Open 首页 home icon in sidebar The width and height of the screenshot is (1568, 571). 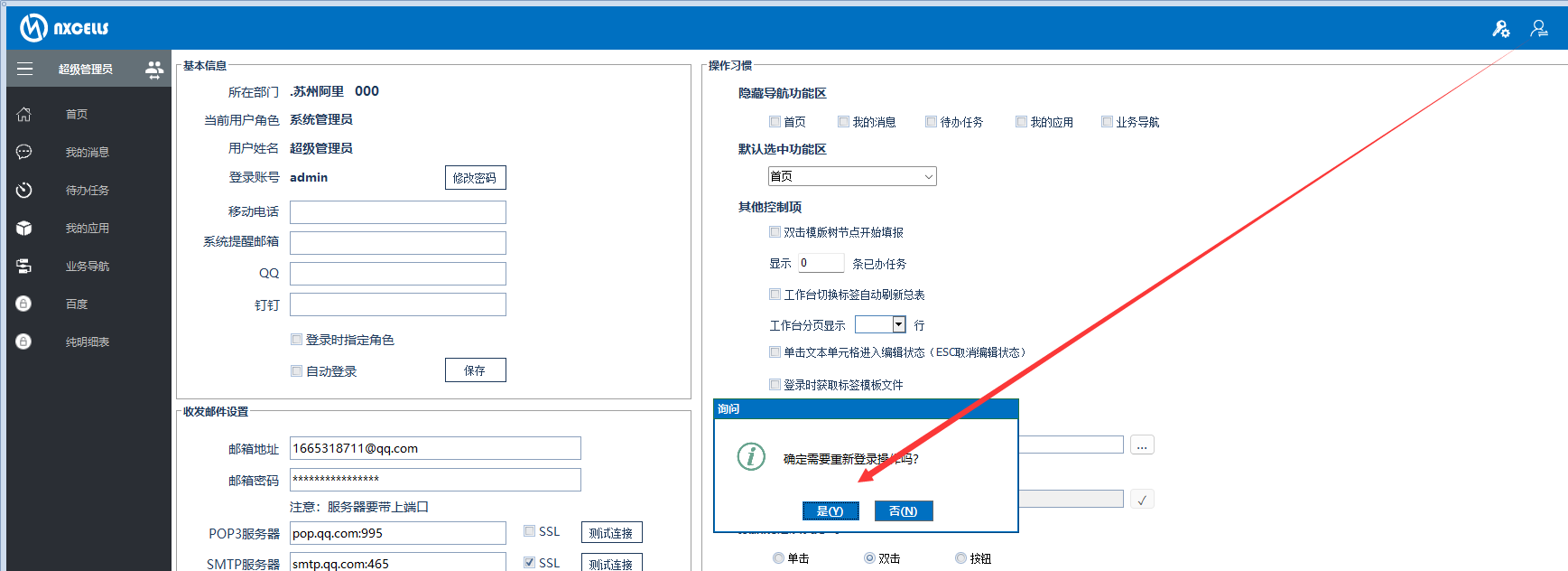click(x=24, y=115)
